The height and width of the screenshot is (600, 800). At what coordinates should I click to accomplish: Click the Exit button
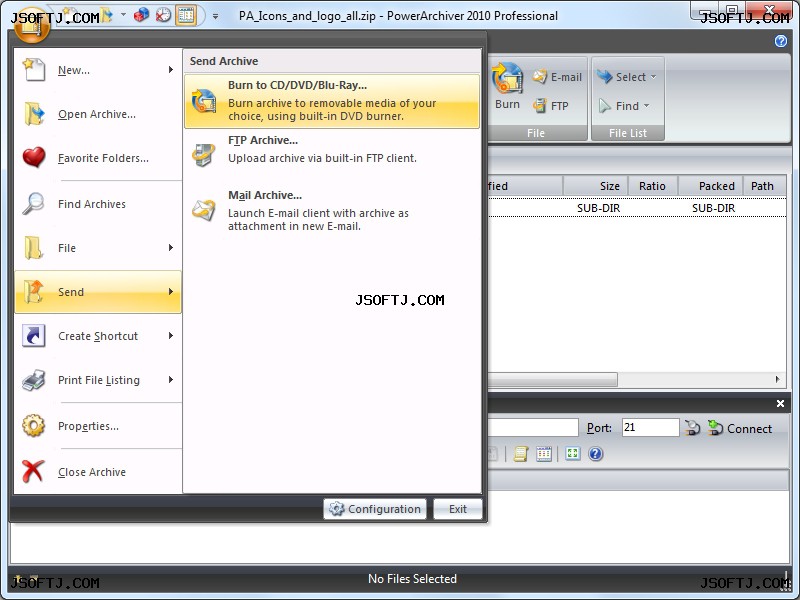tap(458, 509)
